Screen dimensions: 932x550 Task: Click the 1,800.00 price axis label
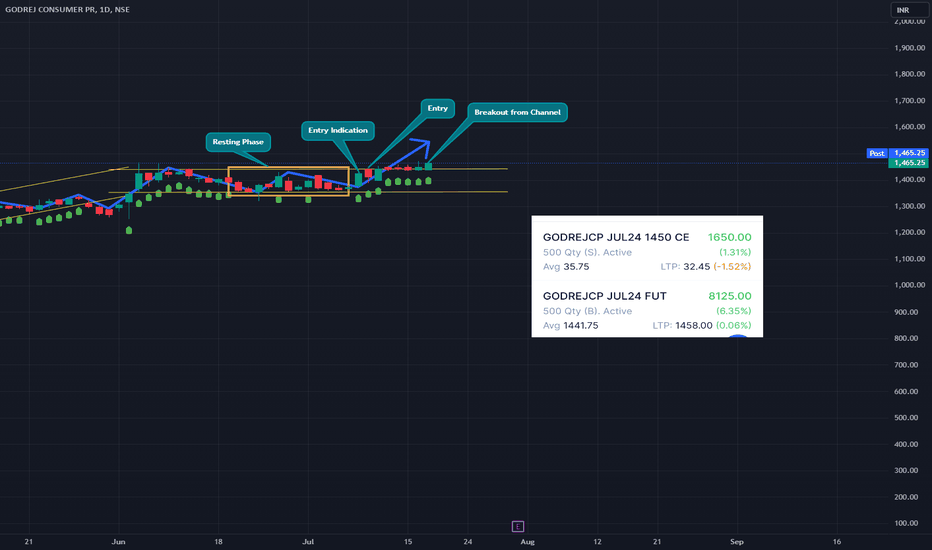(909, 74)
